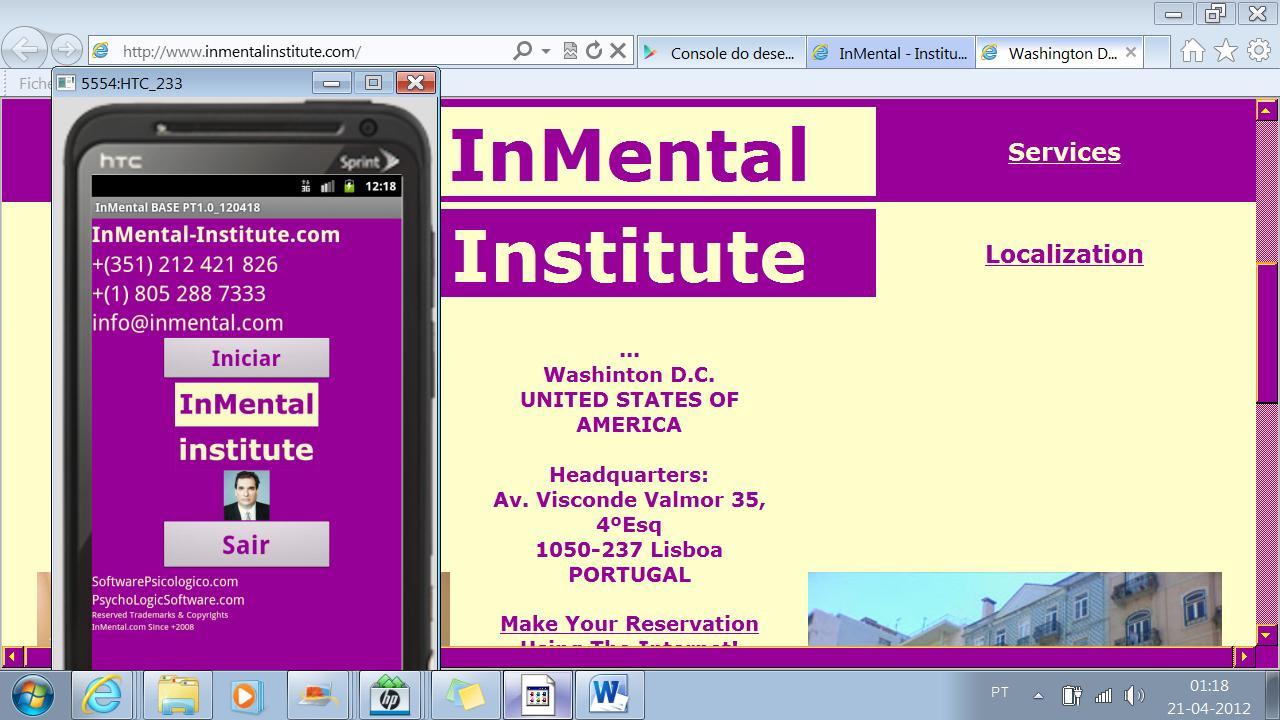Click page vertical scrollbar down arrow
This screenshot has width=1280, height=720.
(x=1266, y=635)
